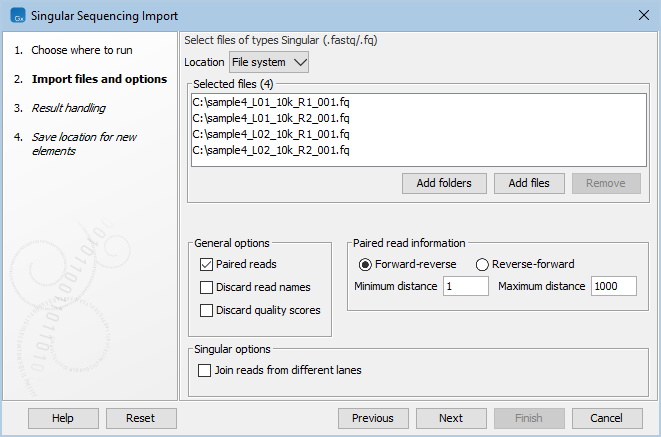Viewport: 661px width, 437px height.
Task: Select file sample4_L02_10k_R2_001.fq in list
Action: pyautogui.click(x=271, y=150)
